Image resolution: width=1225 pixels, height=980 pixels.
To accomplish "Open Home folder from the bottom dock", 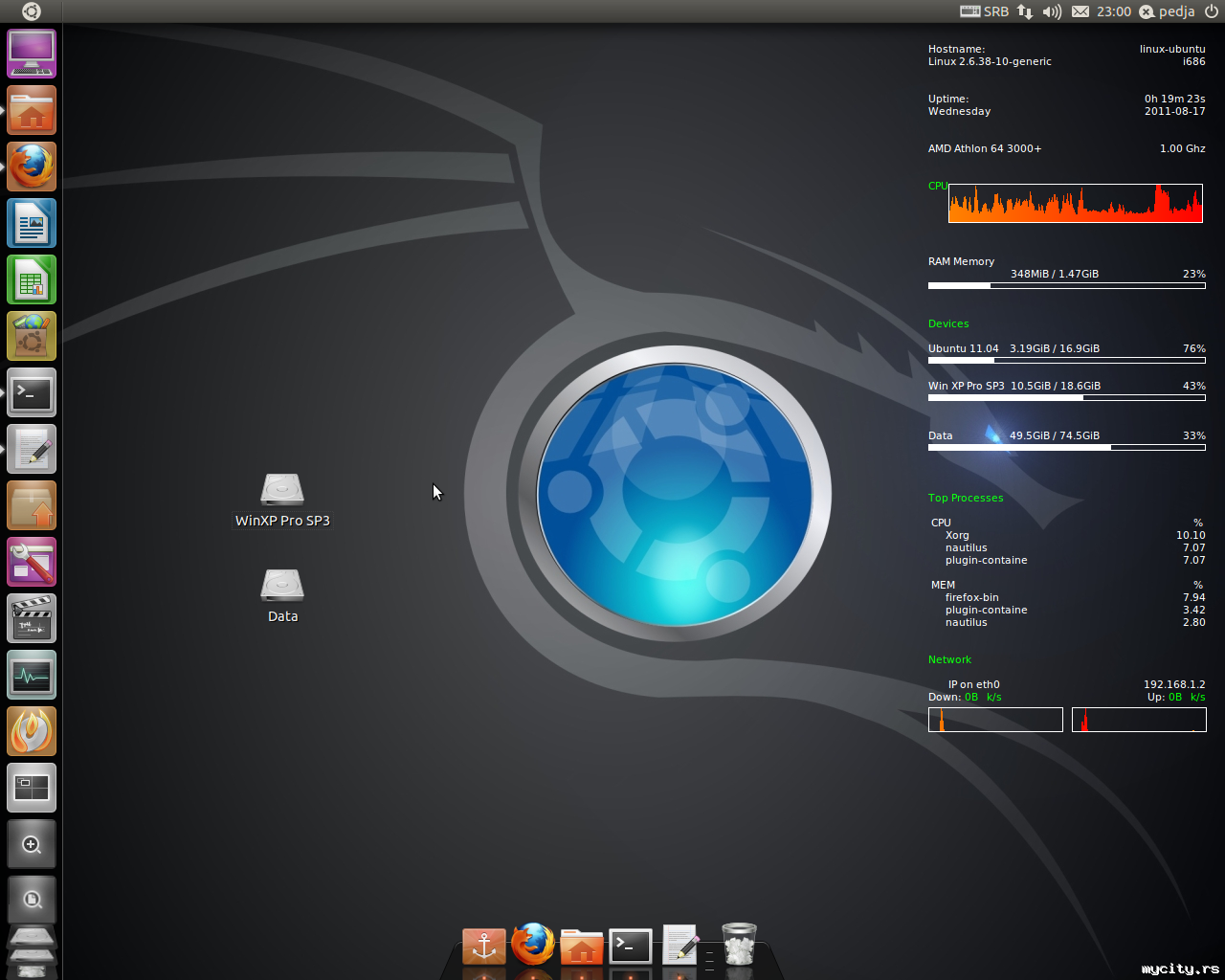I will coord(581,947).
